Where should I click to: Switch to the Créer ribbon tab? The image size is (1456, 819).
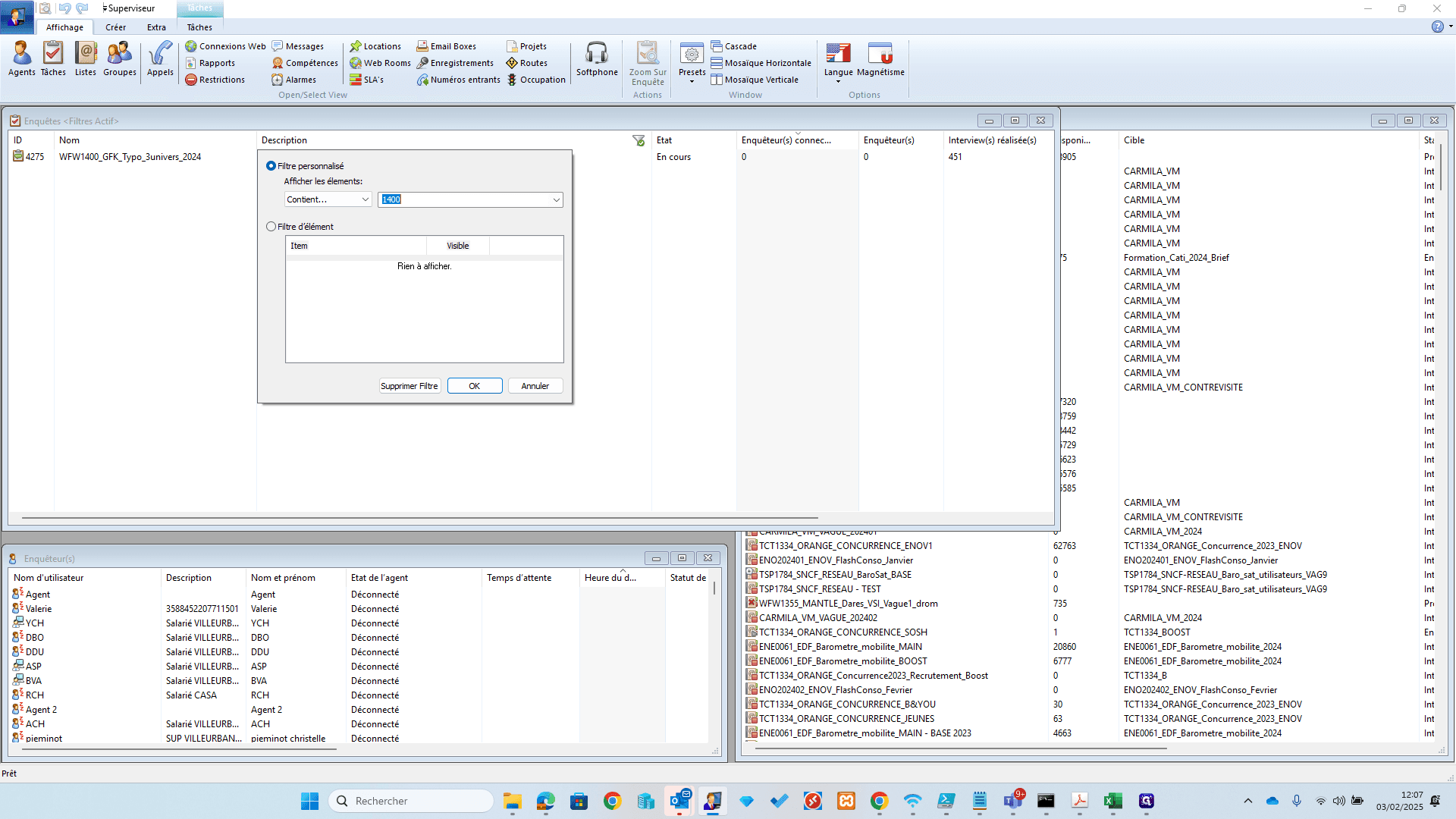coord(116,27)
